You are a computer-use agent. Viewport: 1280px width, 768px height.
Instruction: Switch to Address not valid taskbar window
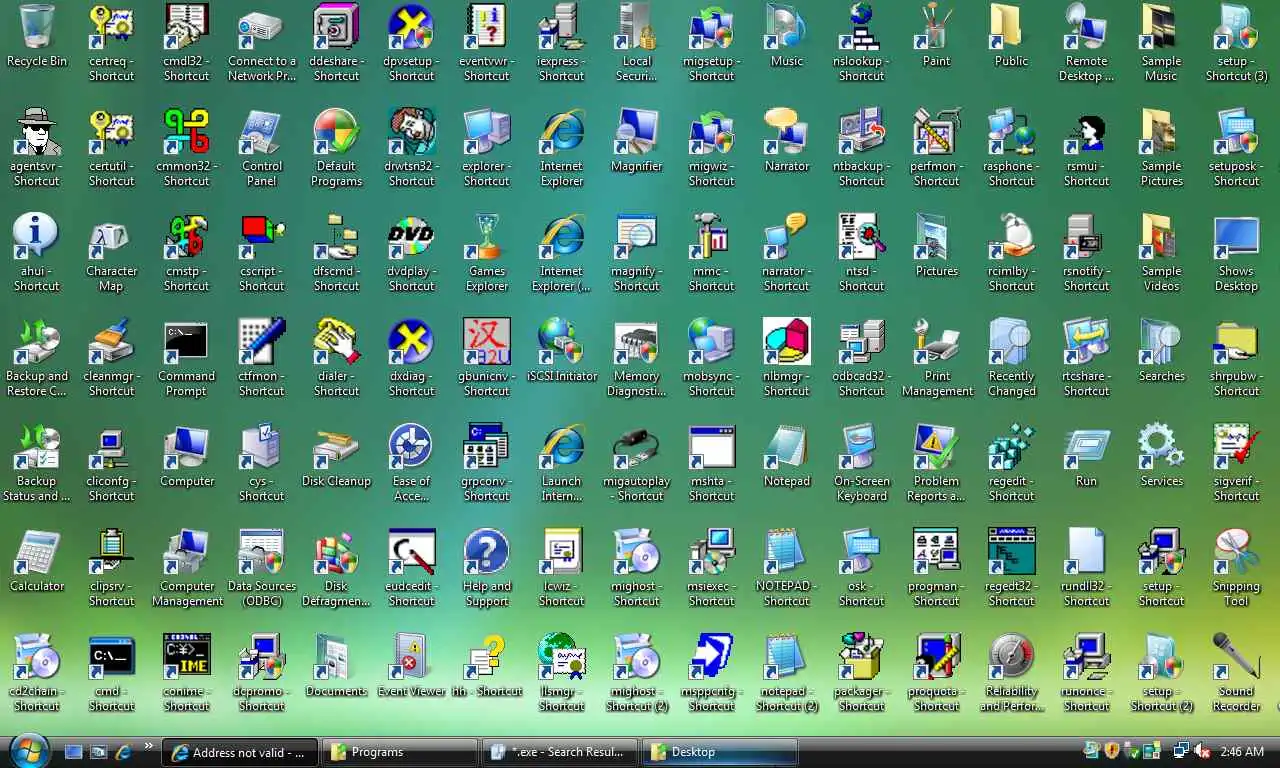[241, 752]
